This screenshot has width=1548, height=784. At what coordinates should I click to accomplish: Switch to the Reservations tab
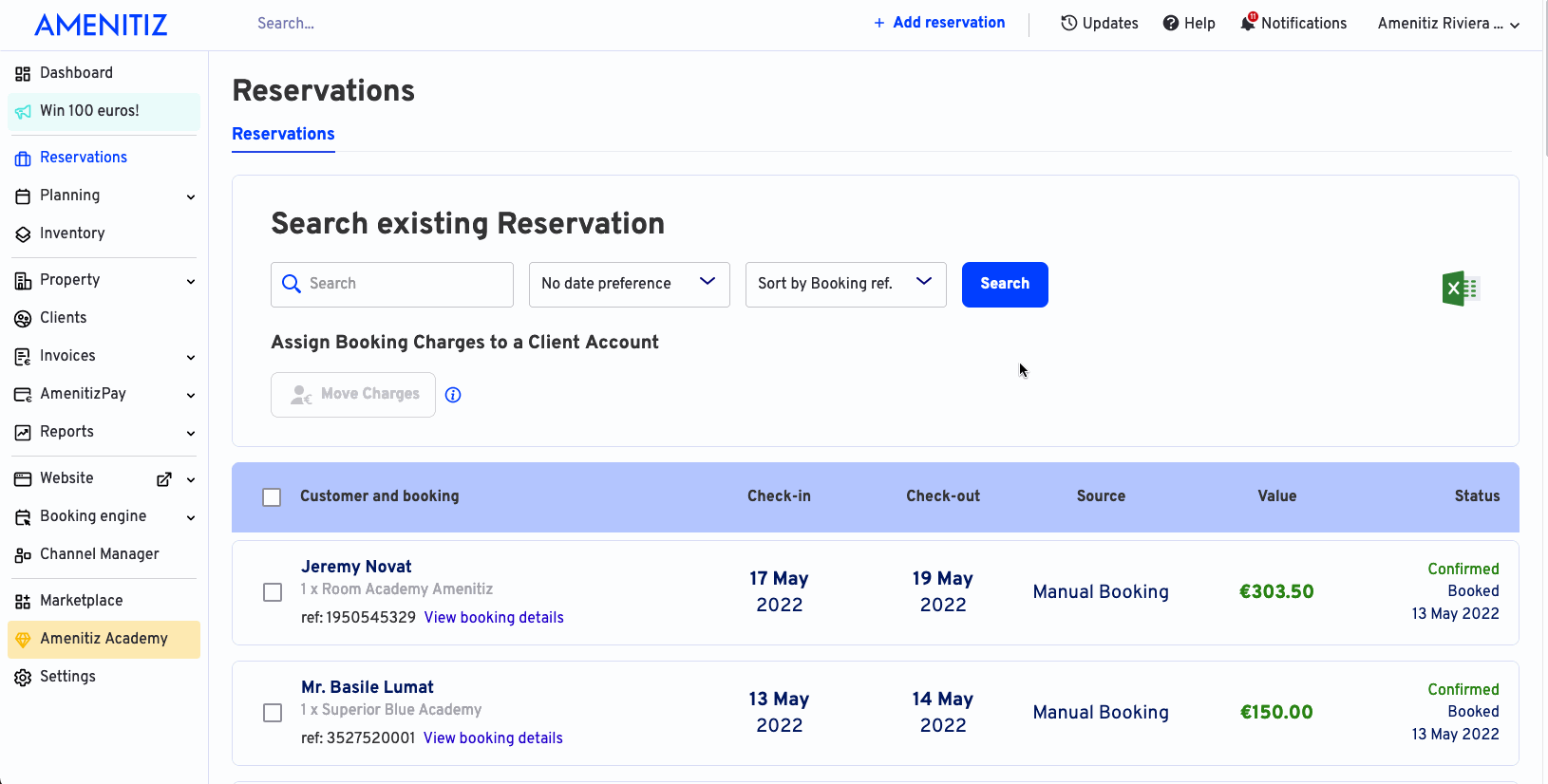click(283, 134)
